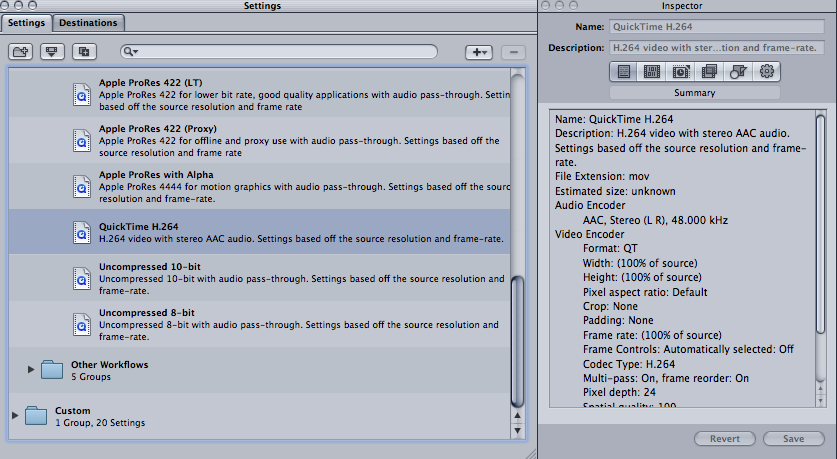Click the Inspector summary scrollbar thumb

click(821, 224)
